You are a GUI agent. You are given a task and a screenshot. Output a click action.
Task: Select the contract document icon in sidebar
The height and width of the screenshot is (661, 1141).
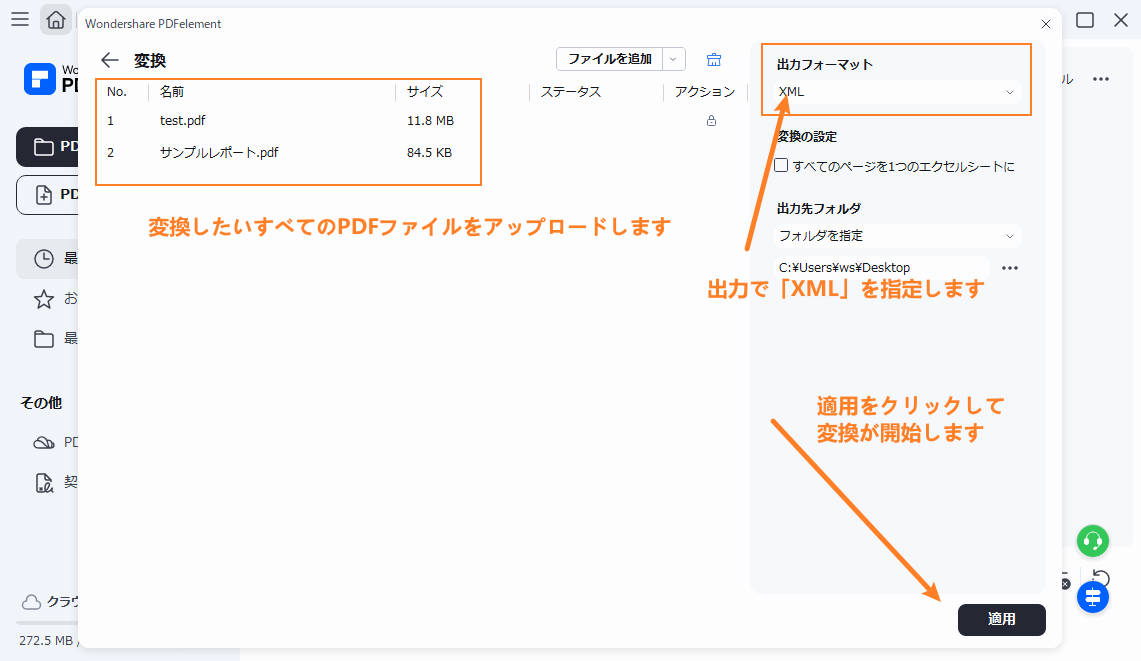tap(45, 482)
